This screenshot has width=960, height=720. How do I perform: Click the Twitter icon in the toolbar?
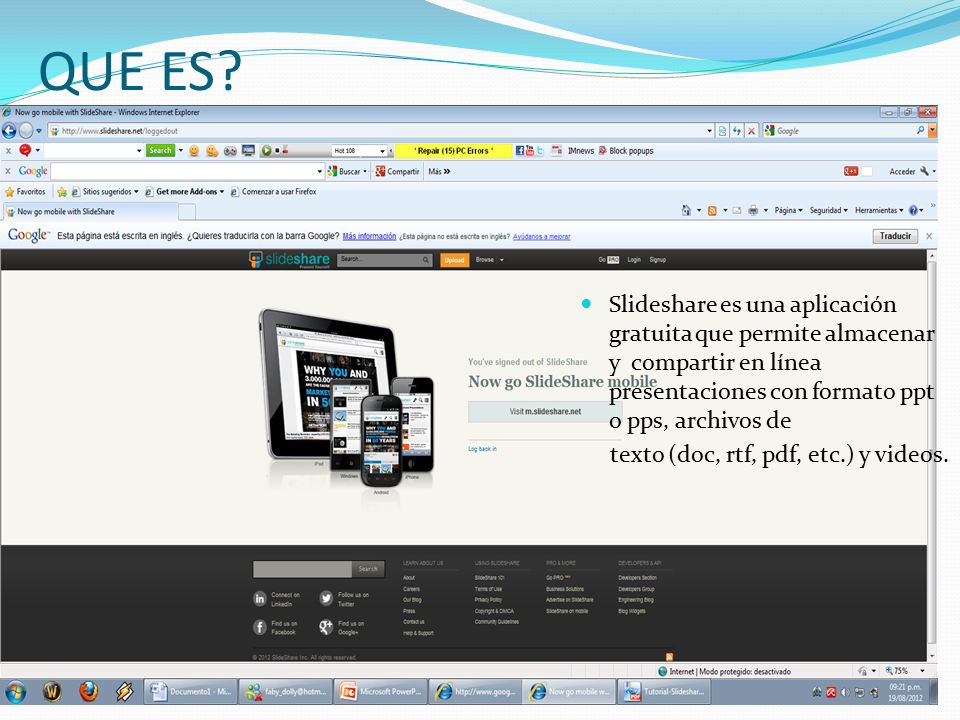pyautogui.click(x=541, y=151)
